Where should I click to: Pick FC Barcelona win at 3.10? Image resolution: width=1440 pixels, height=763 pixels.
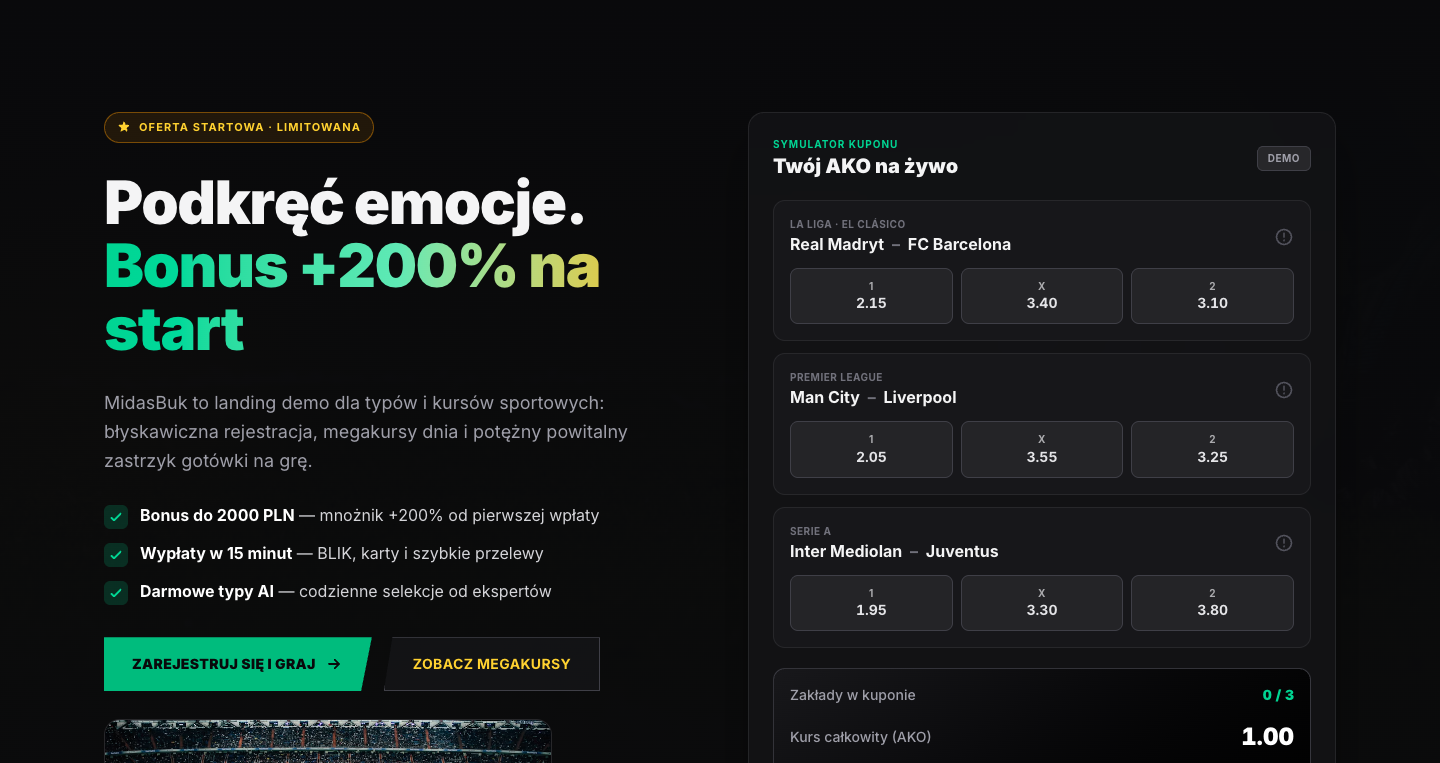point(1212,296)
